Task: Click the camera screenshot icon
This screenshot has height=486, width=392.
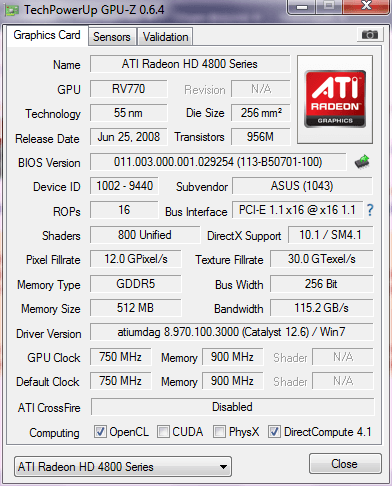Action: [369, 34]
